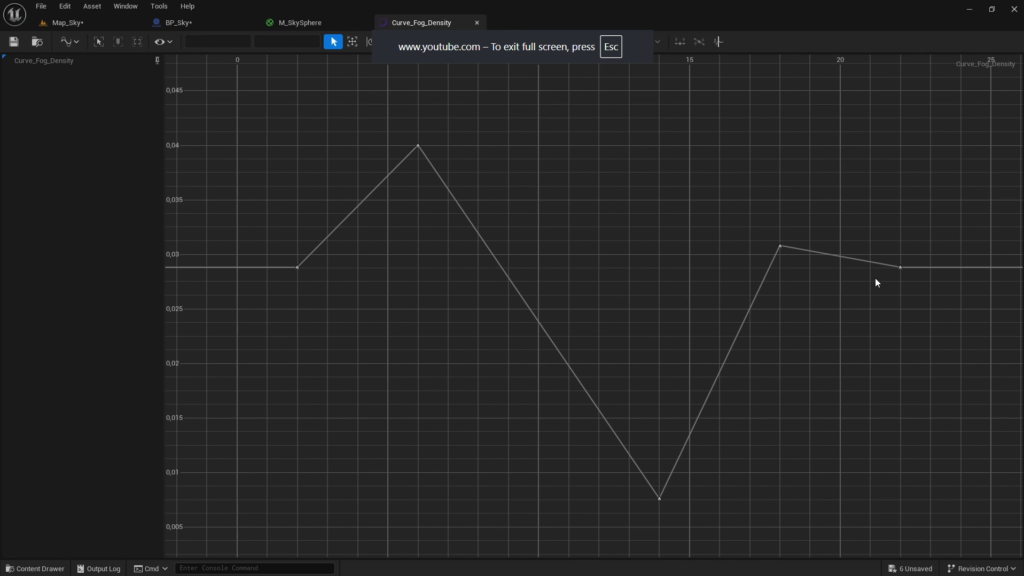This screenshot has height=576, width=1024.
Task: Click the second key value input field
Action: [287, 42]
